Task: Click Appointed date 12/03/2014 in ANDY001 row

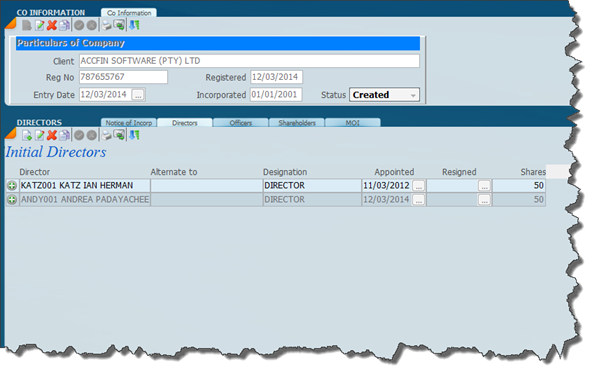Action: pos(386,200)
